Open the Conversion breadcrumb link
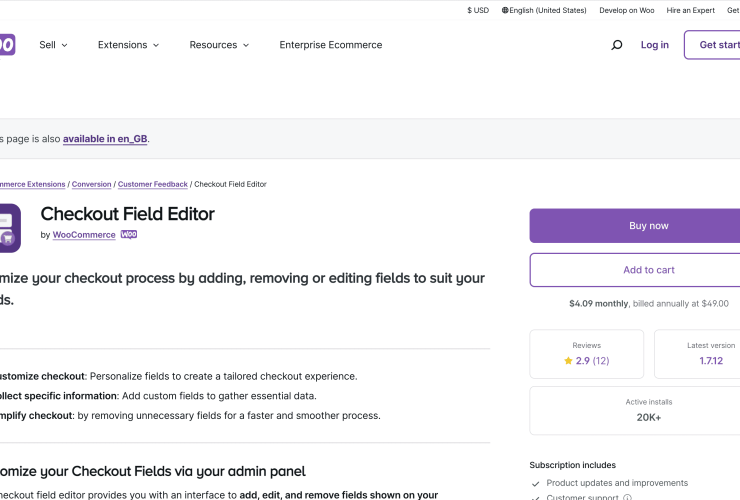Viewport: 740px width, 500px height. click(x=92, y=184)
